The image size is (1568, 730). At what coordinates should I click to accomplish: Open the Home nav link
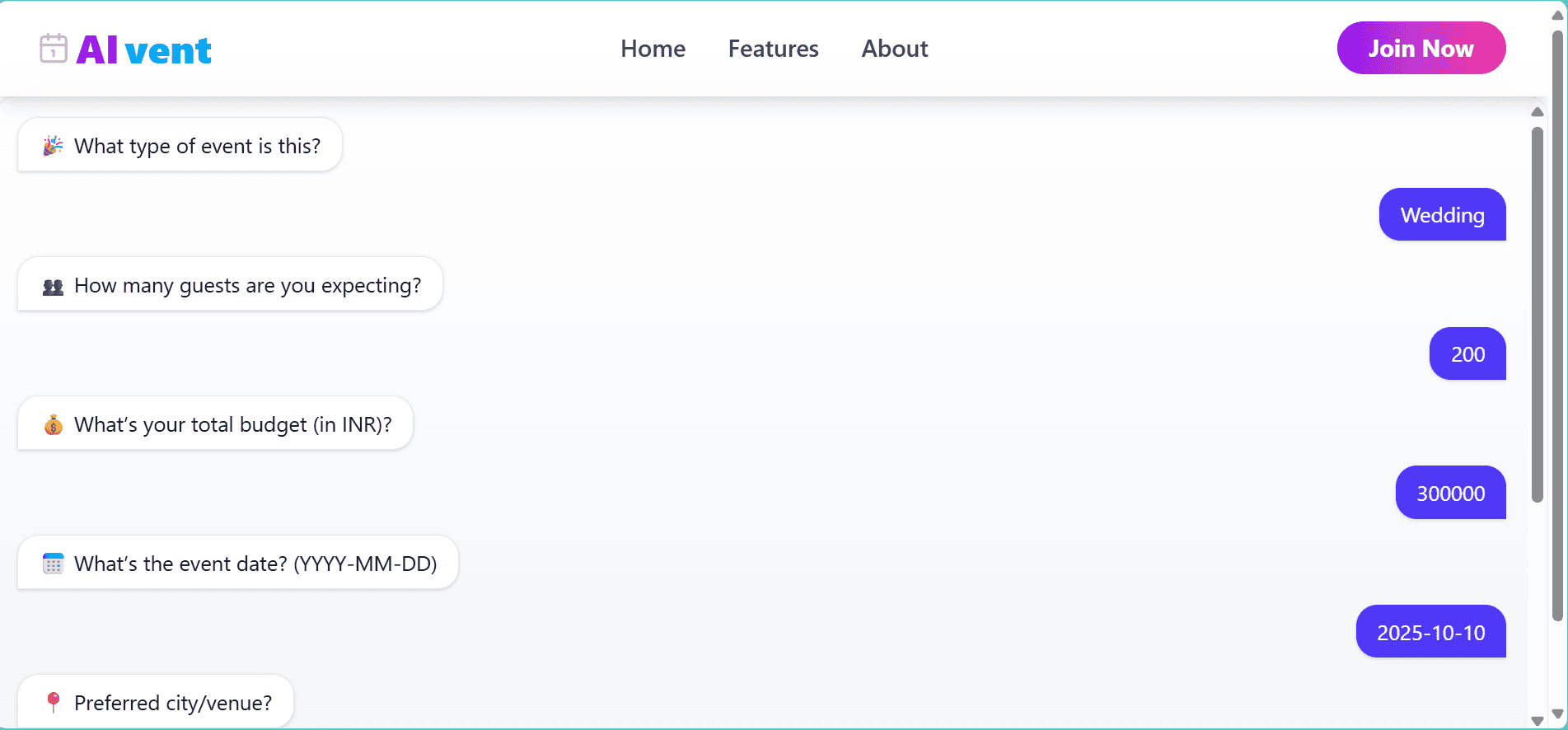pos(653,49)
